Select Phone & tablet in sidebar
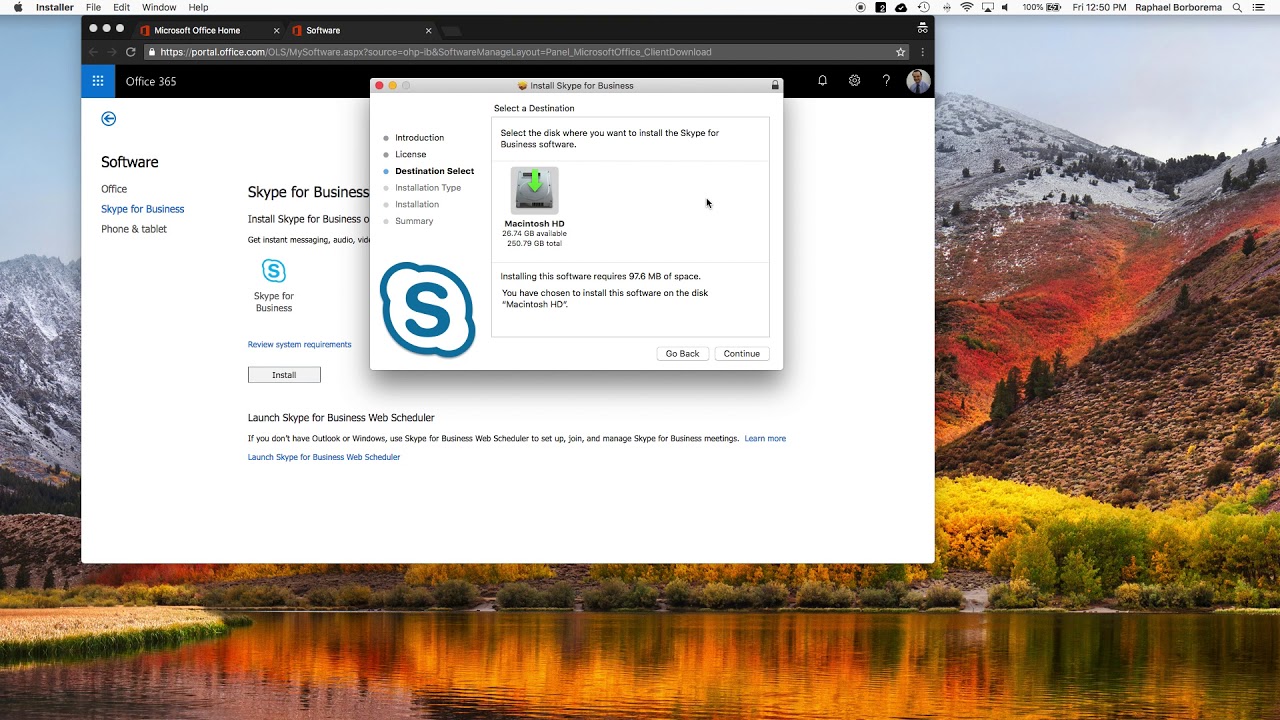The width and height of the screenshot is (1280, 720). point(134,229)
